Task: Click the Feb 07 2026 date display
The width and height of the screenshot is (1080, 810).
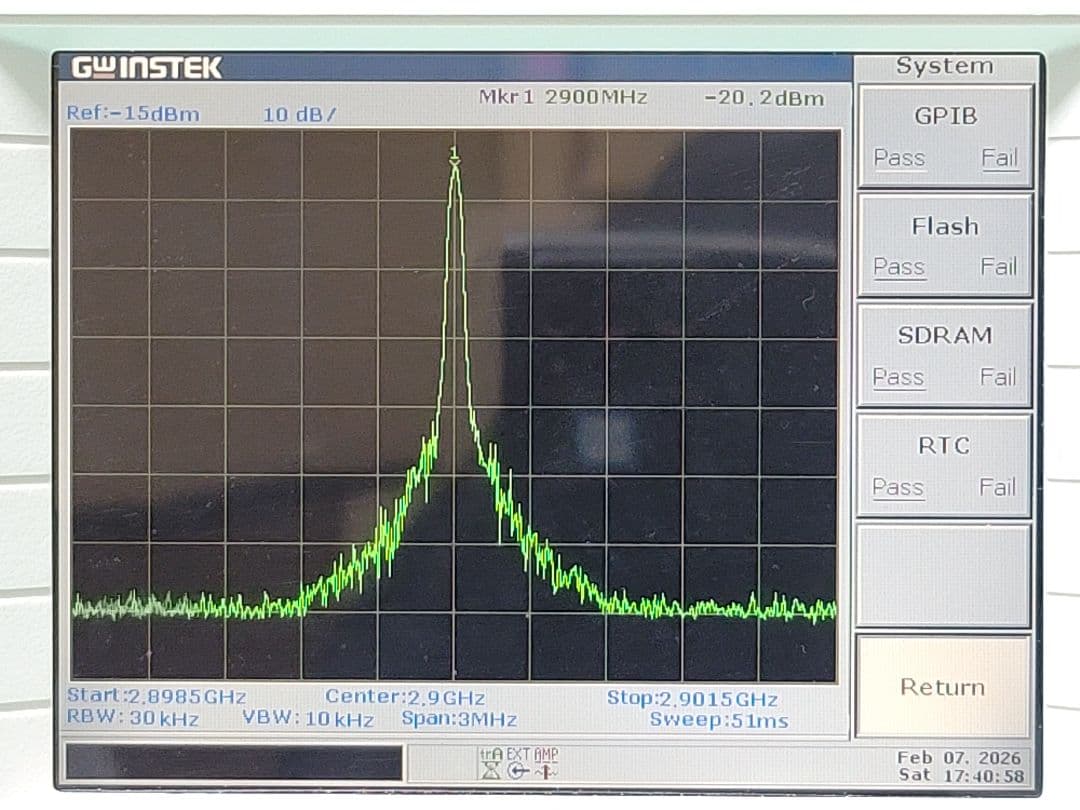Action: click(960, 758)
